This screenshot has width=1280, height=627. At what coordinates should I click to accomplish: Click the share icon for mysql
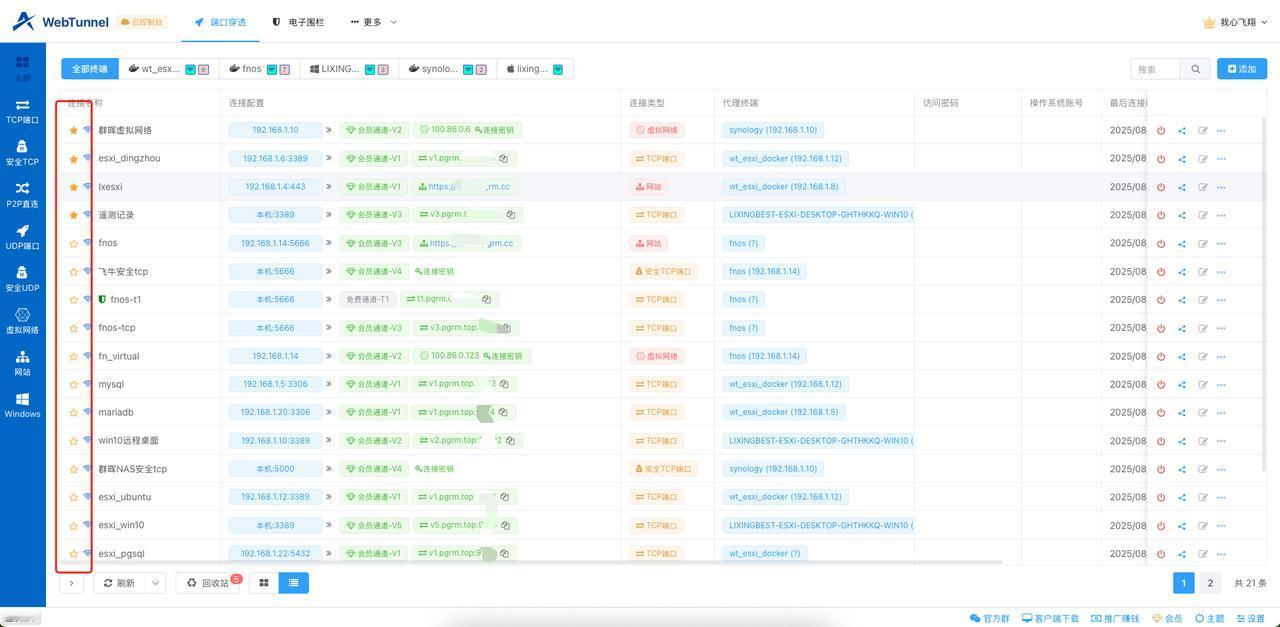(x=1182, y=384)
